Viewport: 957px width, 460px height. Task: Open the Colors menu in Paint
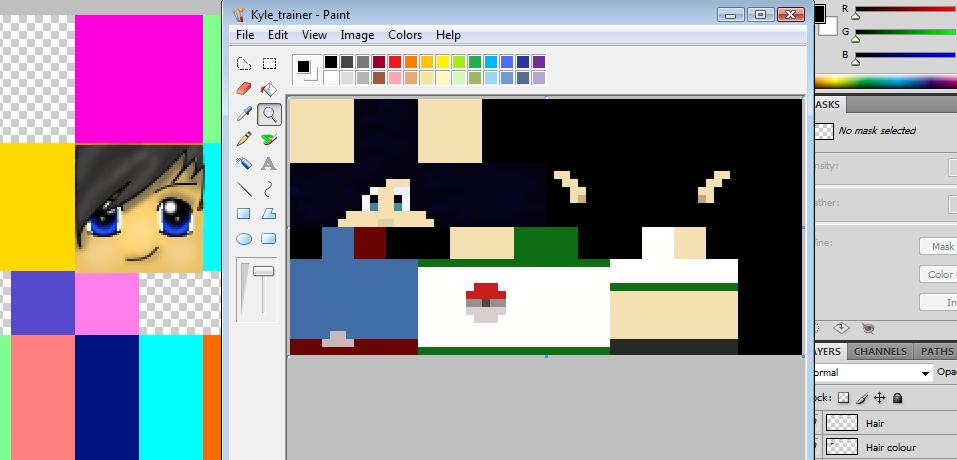[x=405, y=35]
